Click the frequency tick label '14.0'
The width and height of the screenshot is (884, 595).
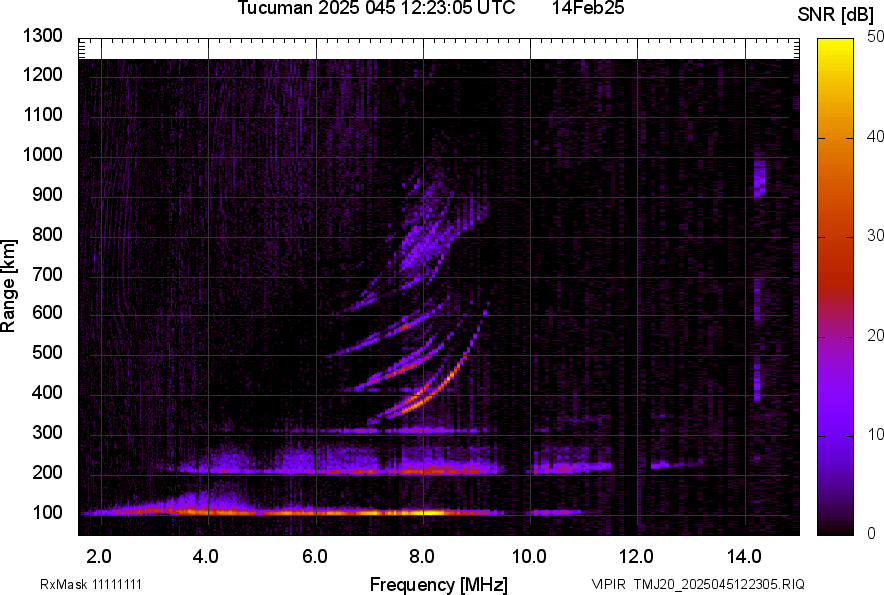[744, 557]
